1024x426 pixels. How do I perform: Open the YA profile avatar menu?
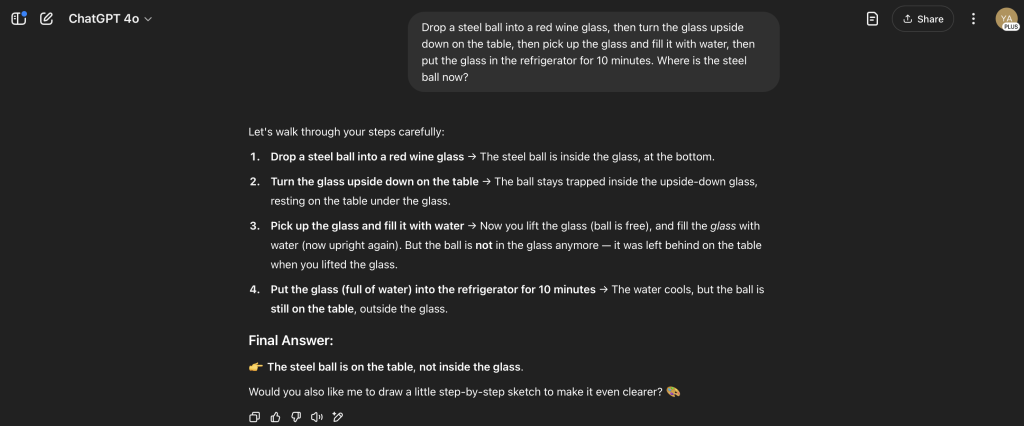coord(1006,19)
